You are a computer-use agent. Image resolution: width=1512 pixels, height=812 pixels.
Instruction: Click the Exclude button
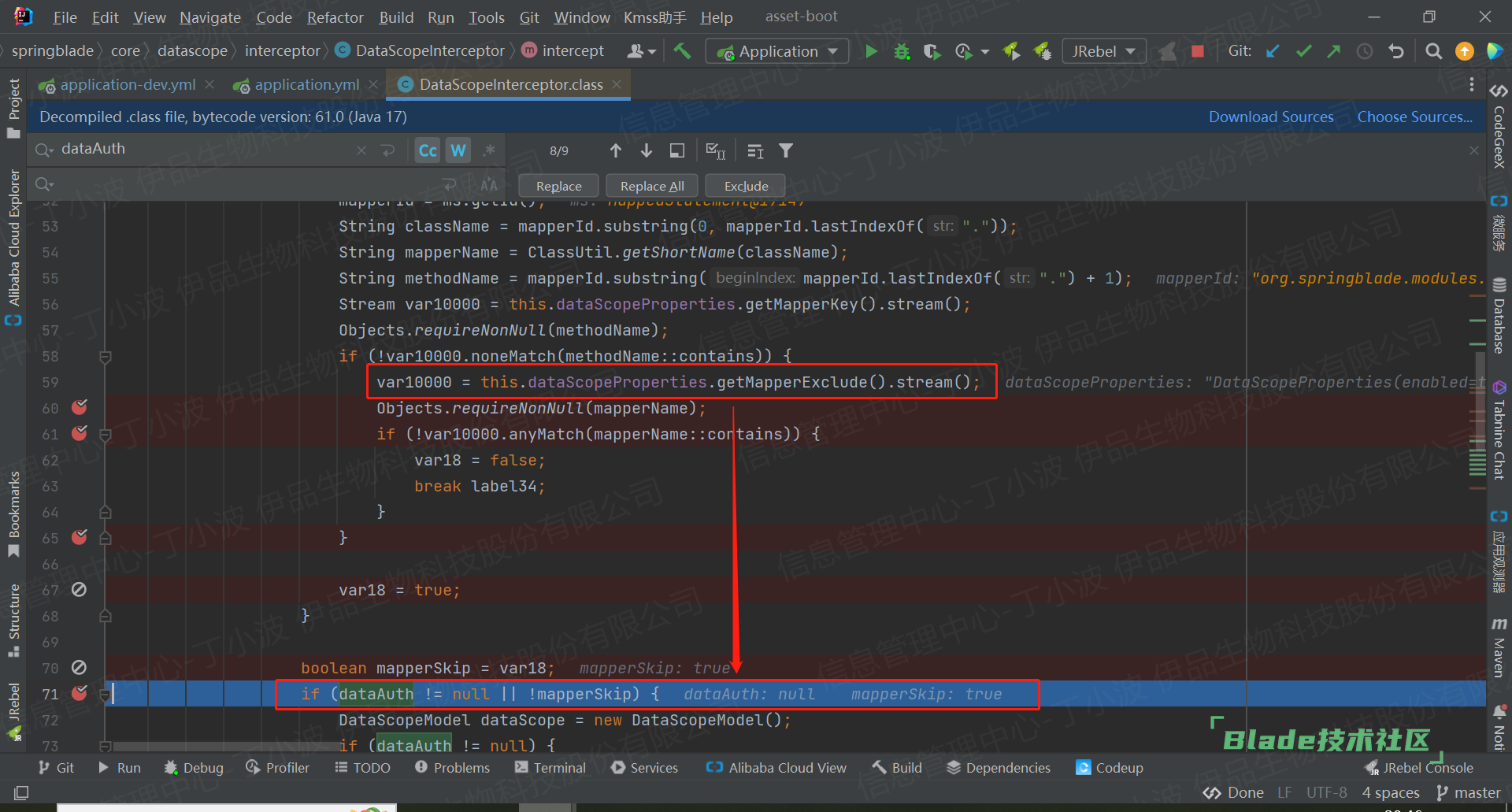pyautogui.click(x=746, y=186)
